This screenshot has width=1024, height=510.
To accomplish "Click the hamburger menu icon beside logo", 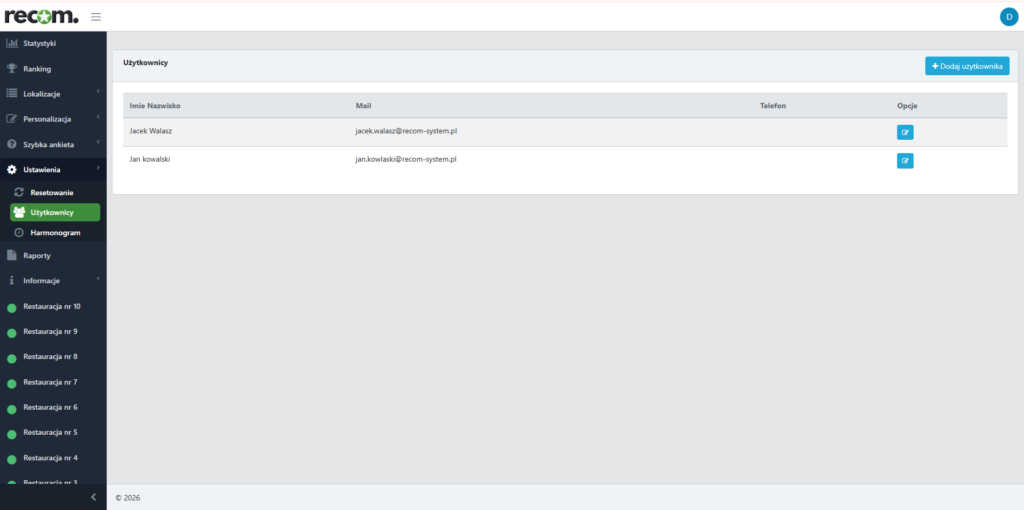I will (96, 16).
